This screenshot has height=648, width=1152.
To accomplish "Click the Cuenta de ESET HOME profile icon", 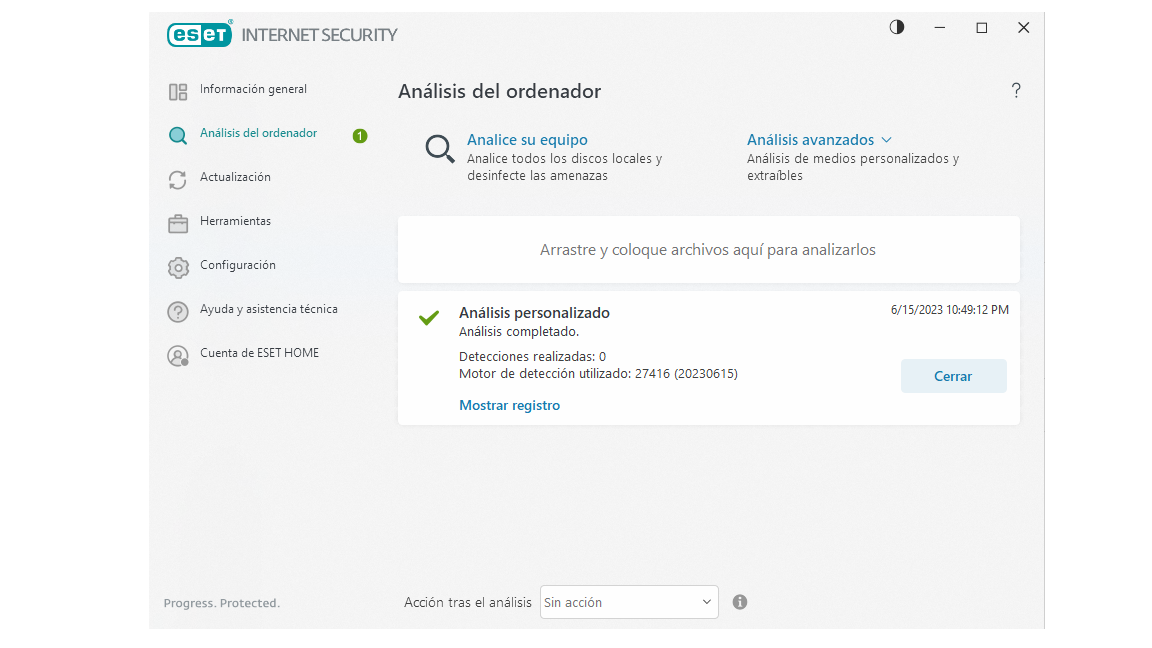I will (178, 356).
